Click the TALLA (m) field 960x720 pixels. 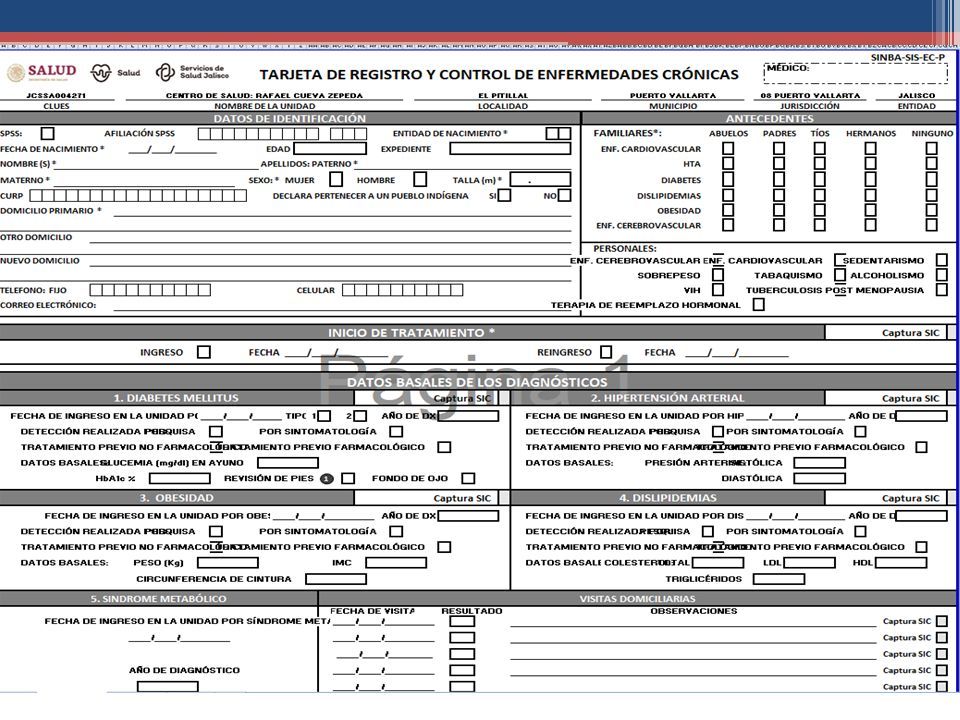click(540, 179)
